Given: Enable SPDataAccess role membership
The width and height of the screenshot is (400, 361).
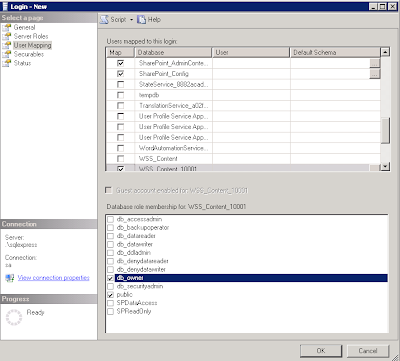Looking at the screenshot, I should click(110, 303).
